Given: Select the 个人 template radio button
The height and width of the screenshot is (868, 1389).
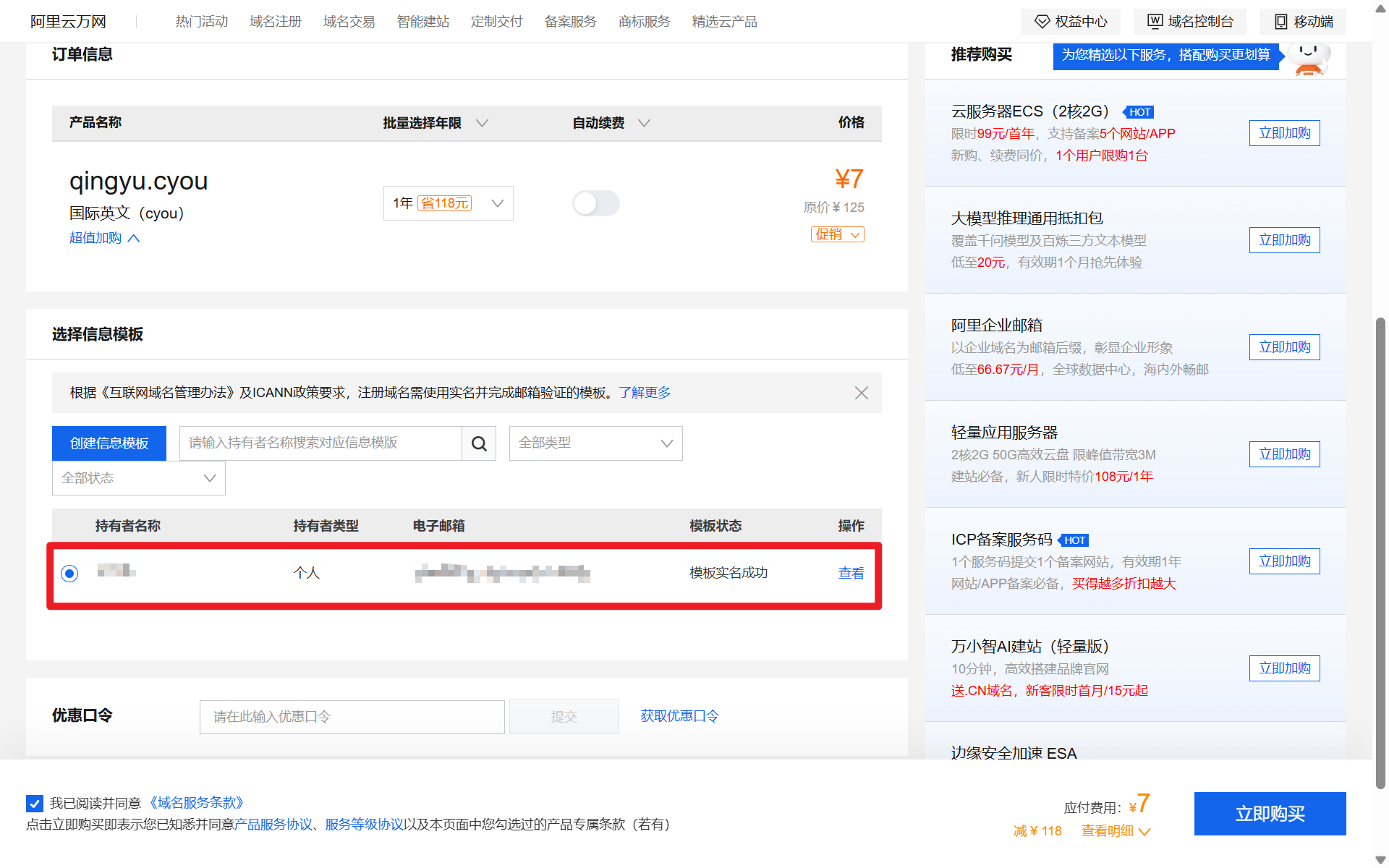Looking at the screenshot, I should (69, 574).
